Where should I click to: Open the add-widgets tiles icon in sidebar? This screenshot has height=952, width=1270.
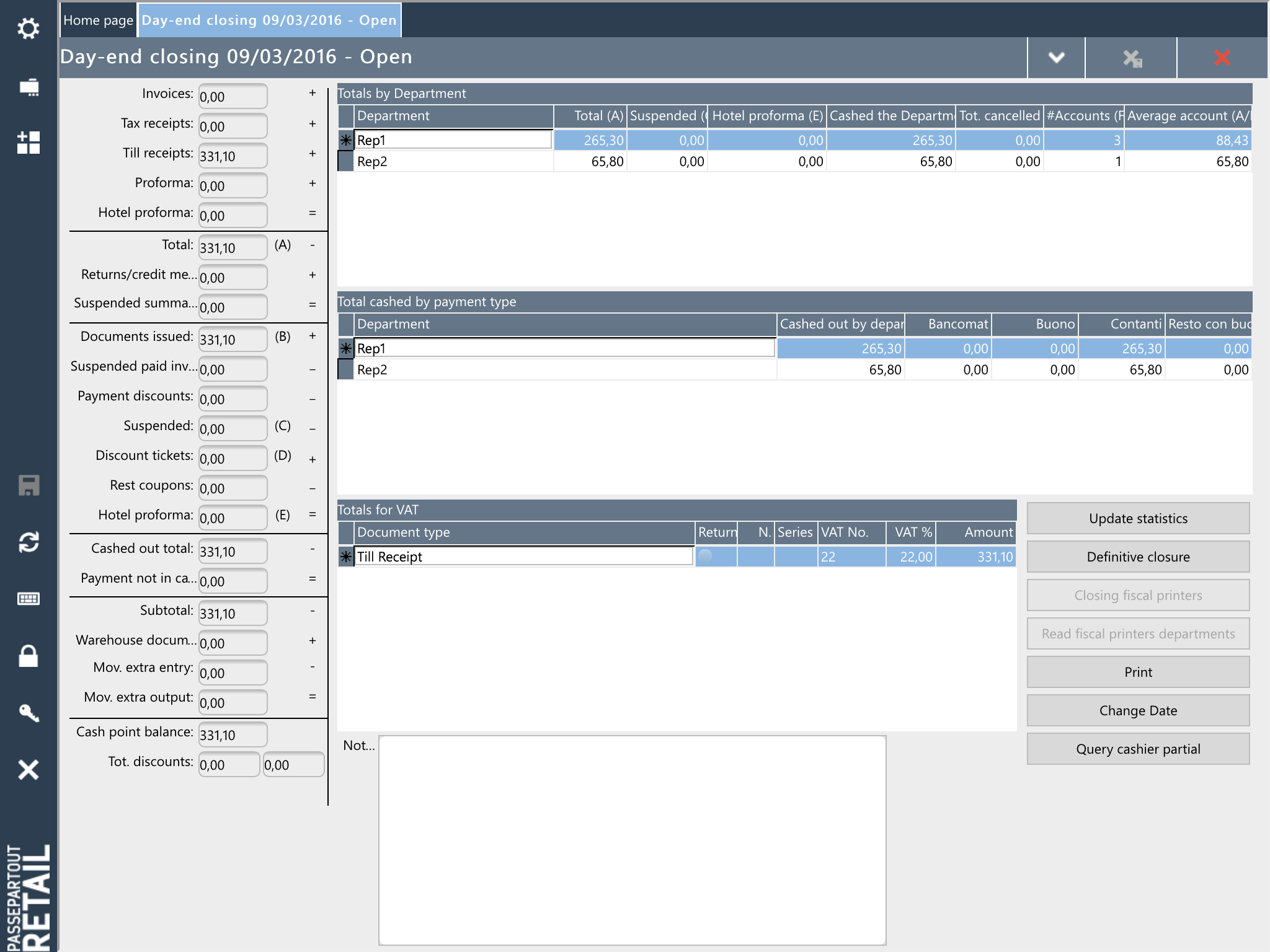click(29, 143)
